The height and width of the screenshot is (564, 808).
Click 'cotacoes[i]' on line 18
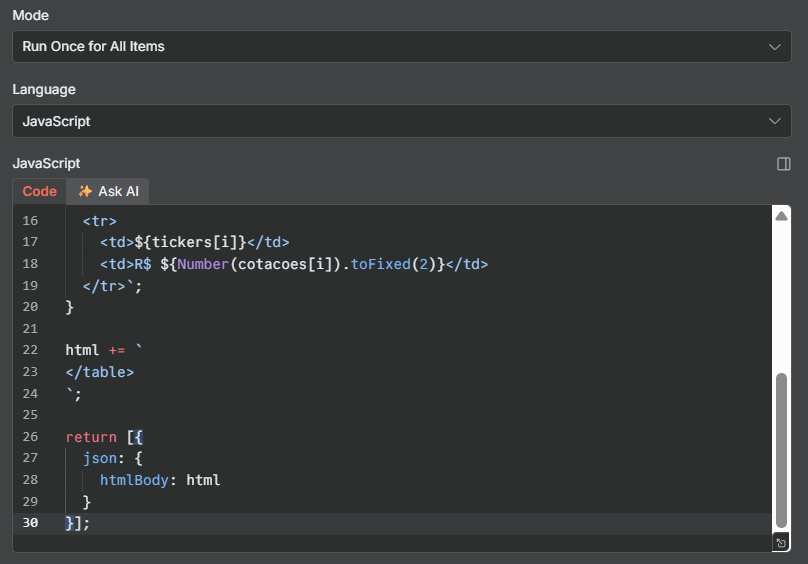pos(285,264)
